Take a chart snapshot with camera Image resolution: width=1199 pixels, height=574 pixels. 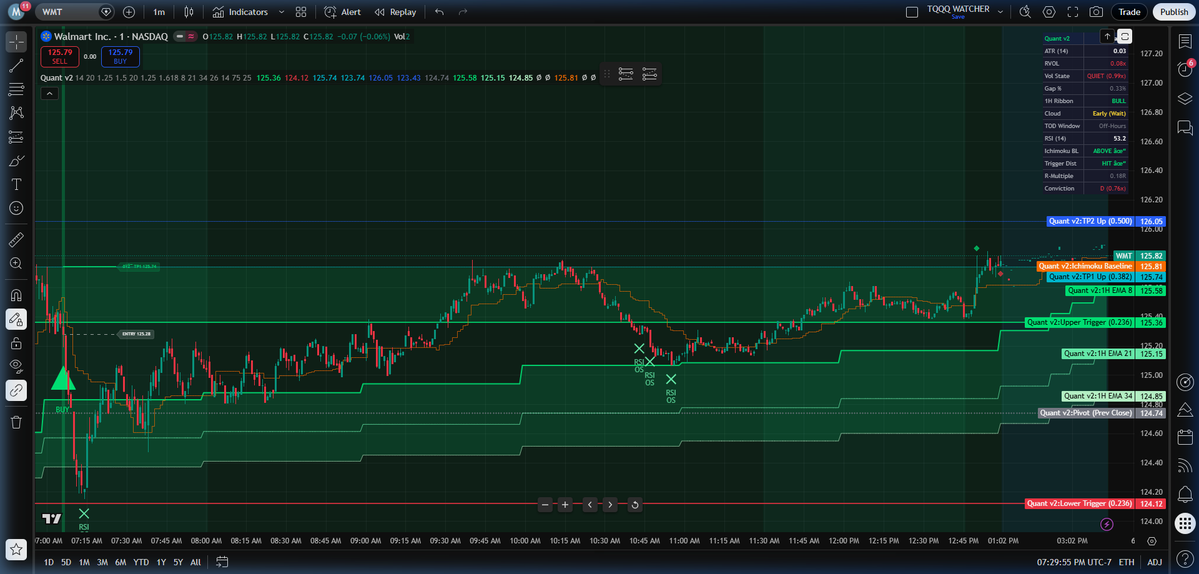tap(1097, 12)
